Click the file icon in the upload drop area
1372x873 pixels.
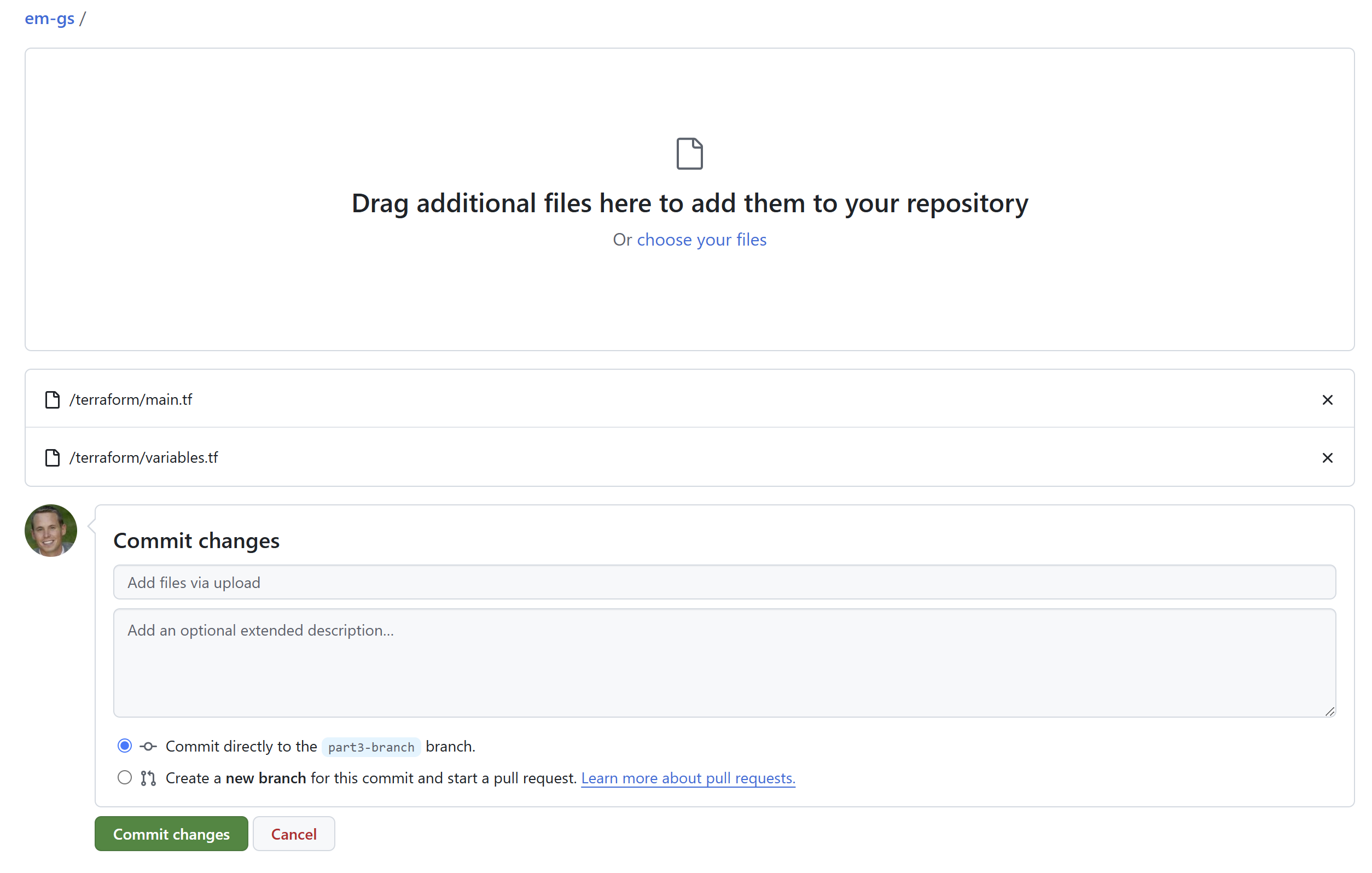click(x=689, y=154)
